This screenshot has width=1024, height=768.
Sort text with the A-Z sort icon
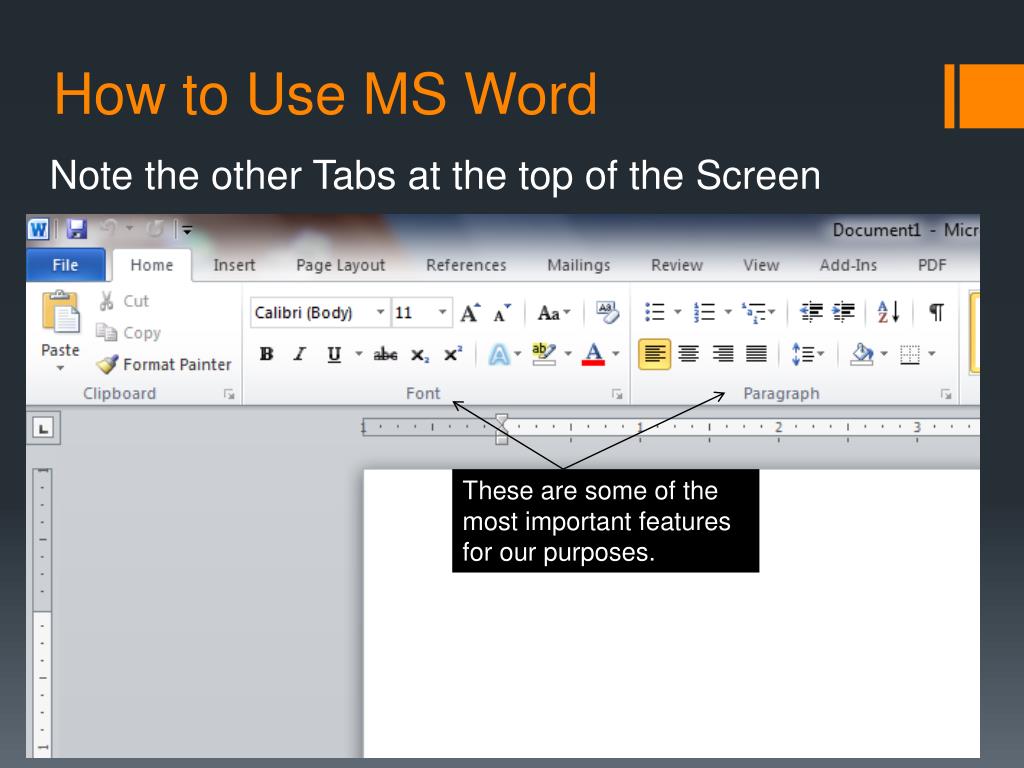coord(889,312)
